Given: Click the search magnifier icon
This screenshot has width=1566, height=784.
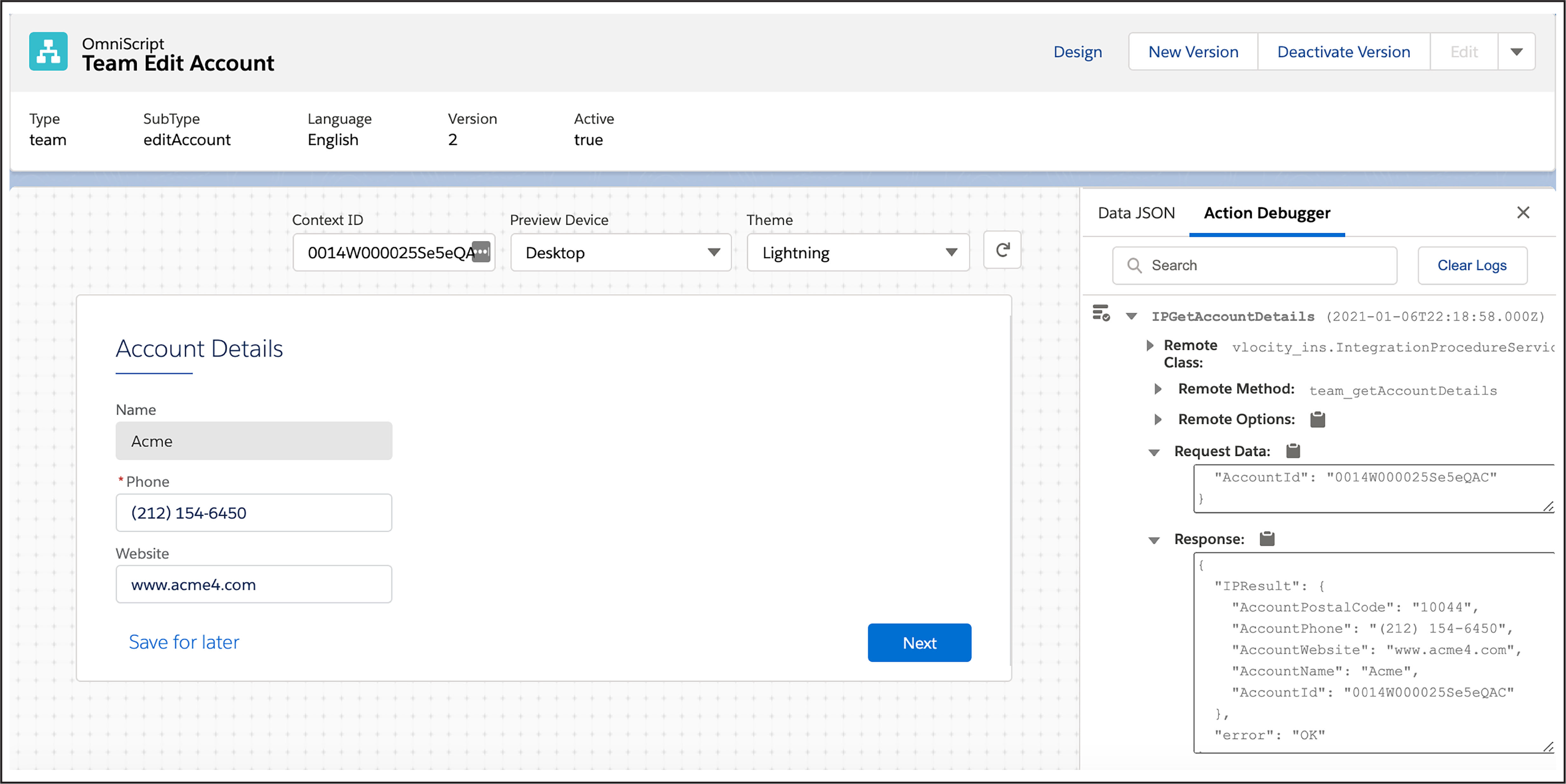Looking at the screenshot, I should pyautogui.click(x=1135, y=265).
